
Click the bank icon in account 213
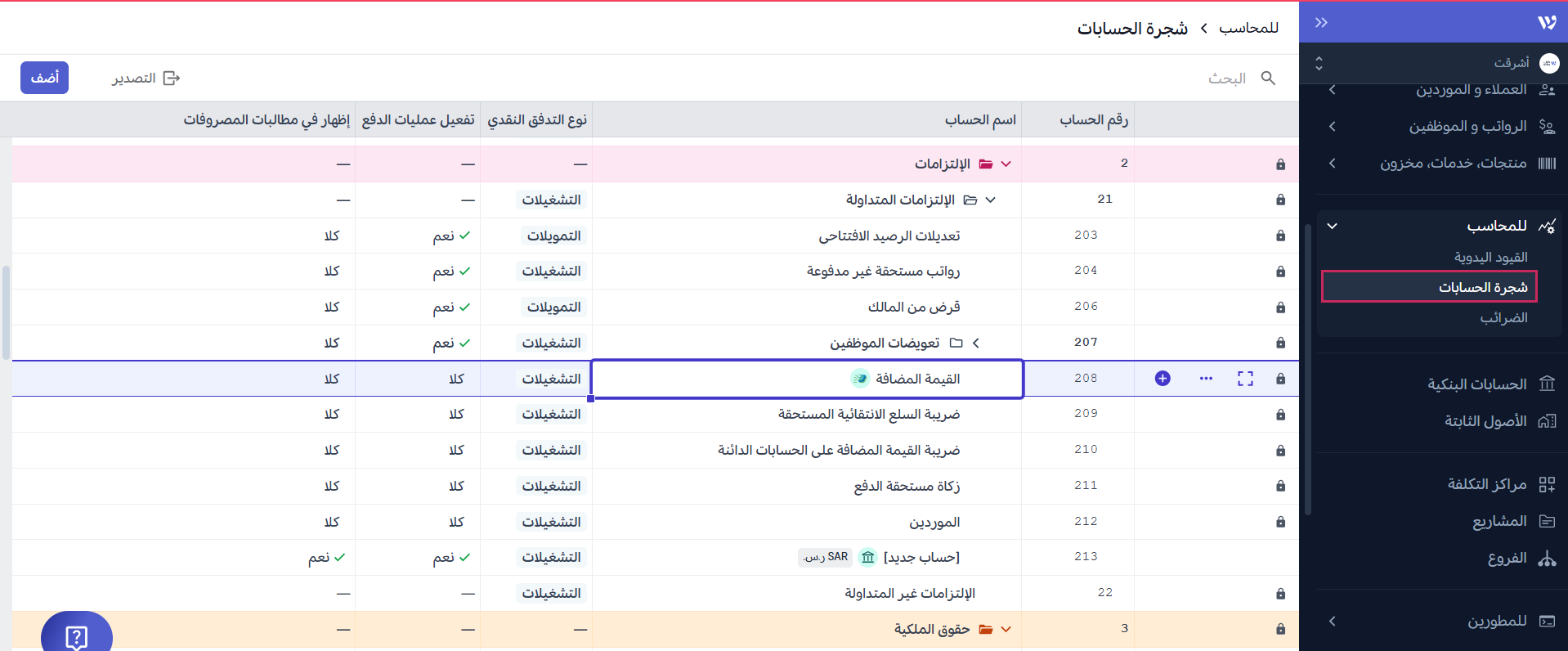tap(868, 557)
